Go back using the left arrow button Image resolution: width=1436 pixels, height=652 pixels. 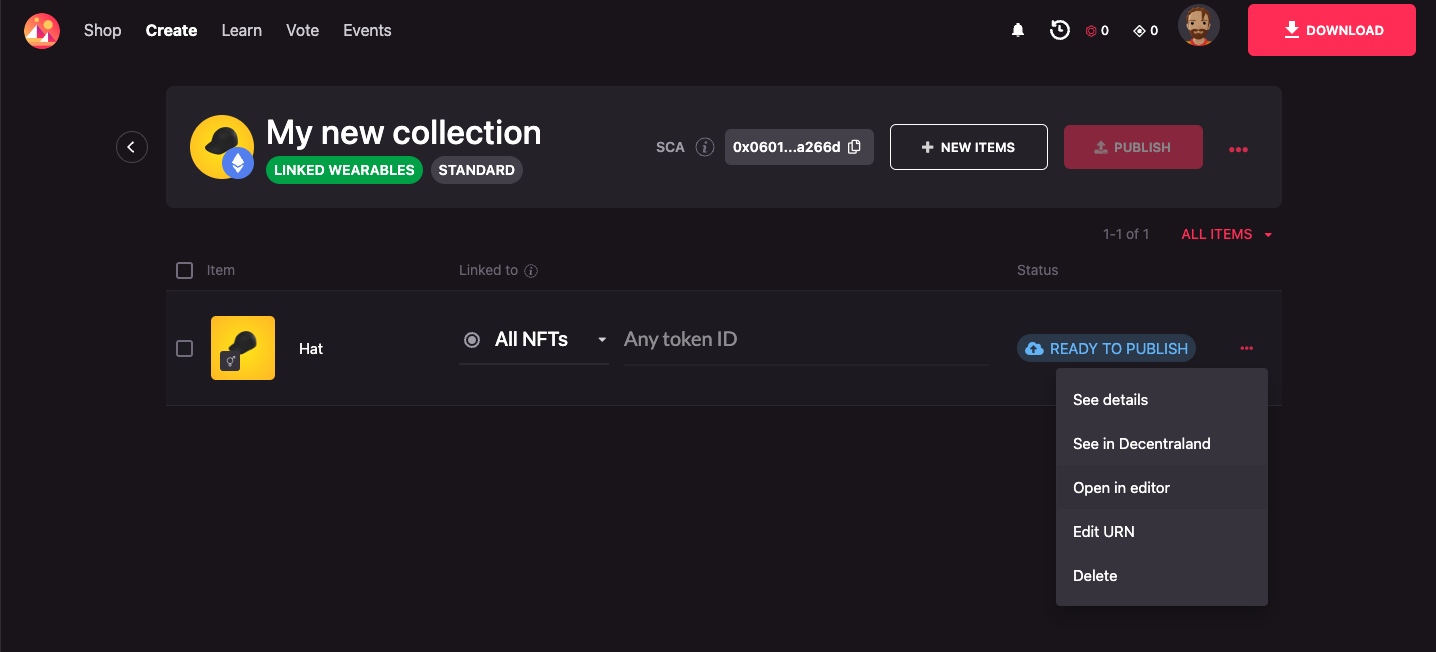click(x=132, y=147)
